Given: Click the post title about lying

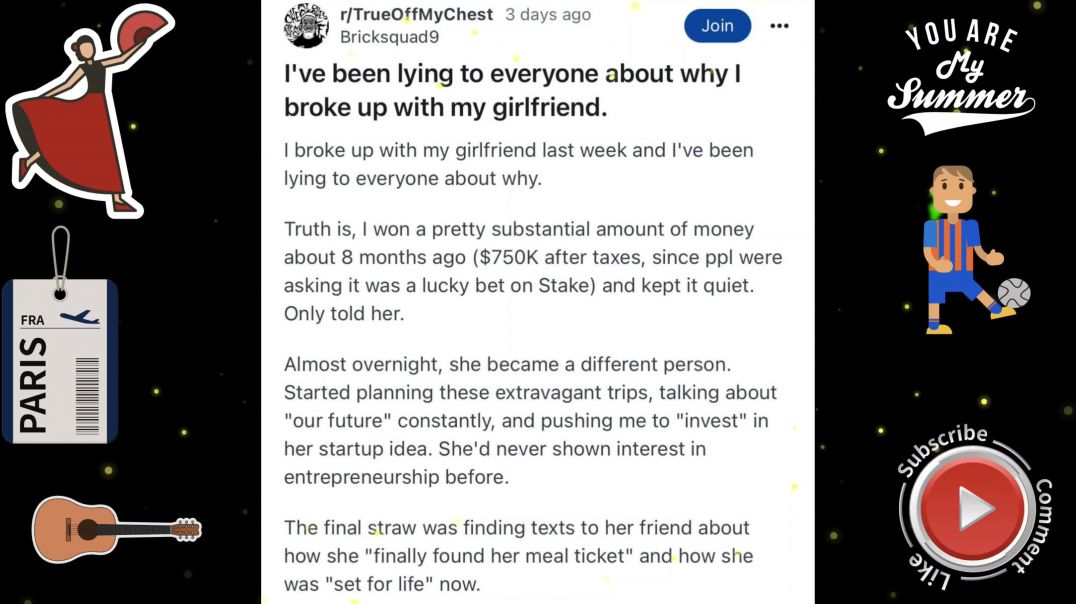Looking at the screenshot, I should pyautogui.click(x=513, y=90).
